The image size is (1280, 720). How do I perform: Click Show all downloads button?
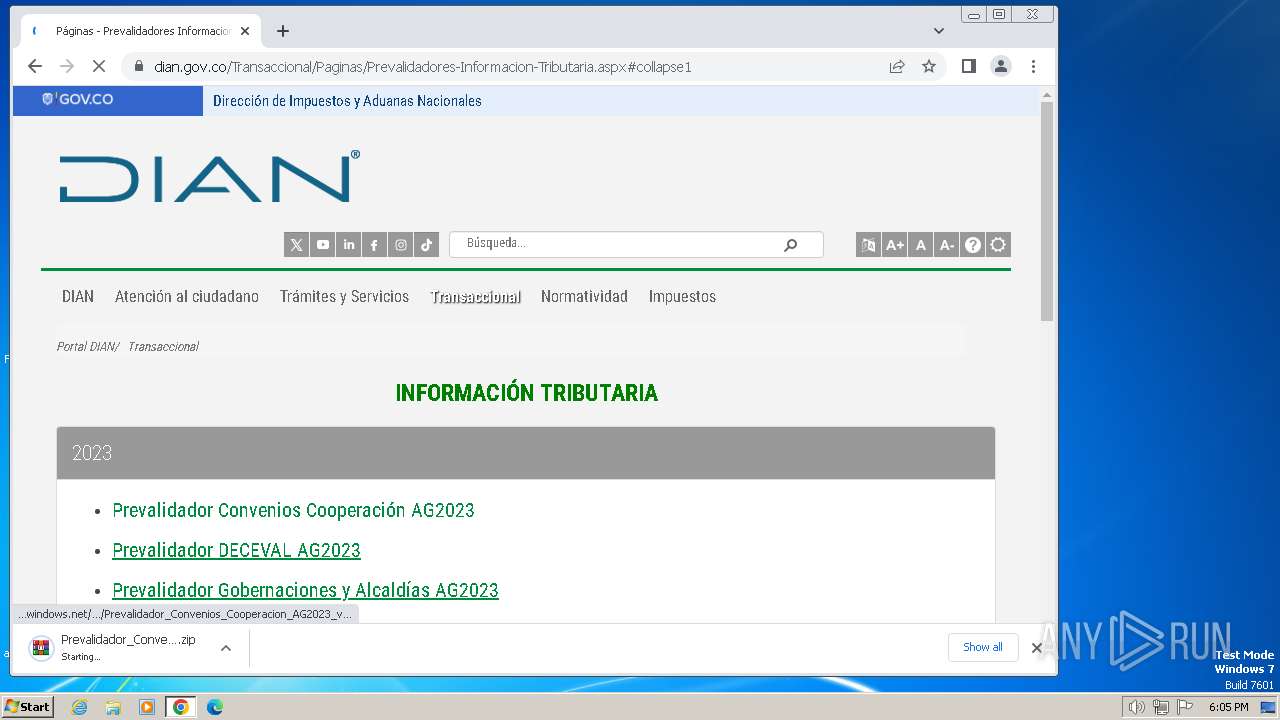point(983,647)
